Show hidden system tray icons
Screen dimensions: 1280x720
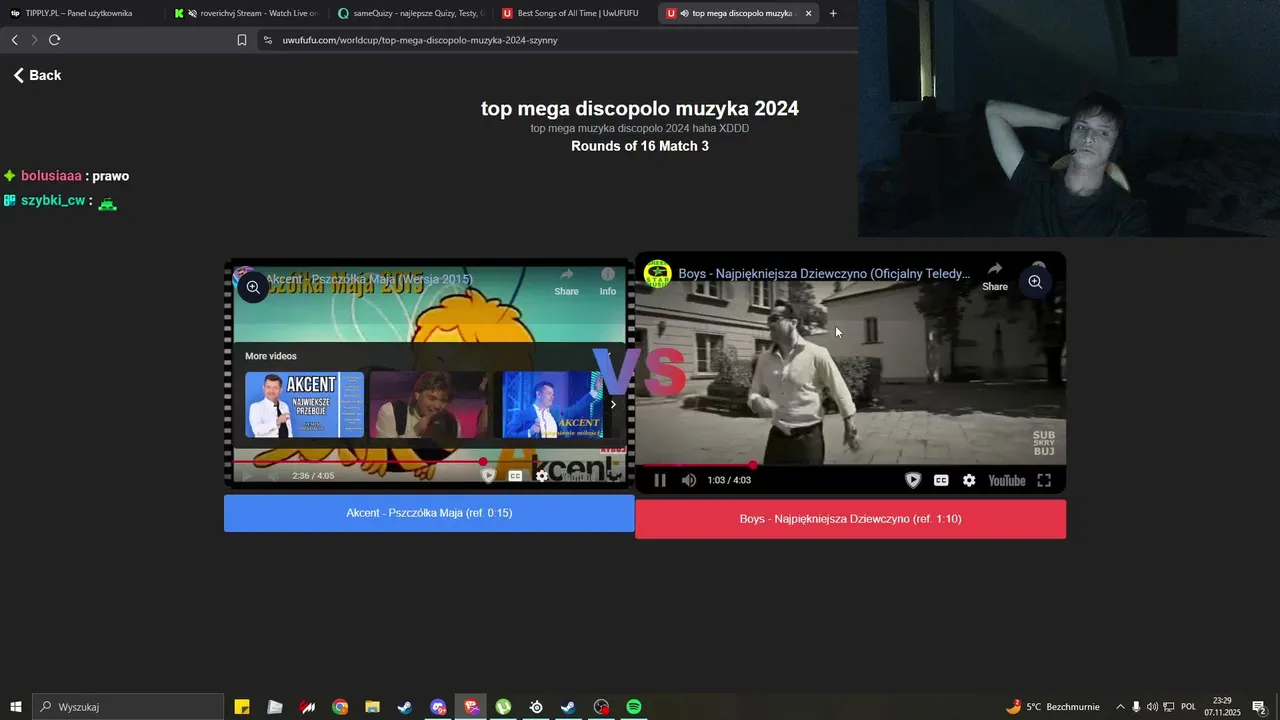click(x=1120, y=707)
